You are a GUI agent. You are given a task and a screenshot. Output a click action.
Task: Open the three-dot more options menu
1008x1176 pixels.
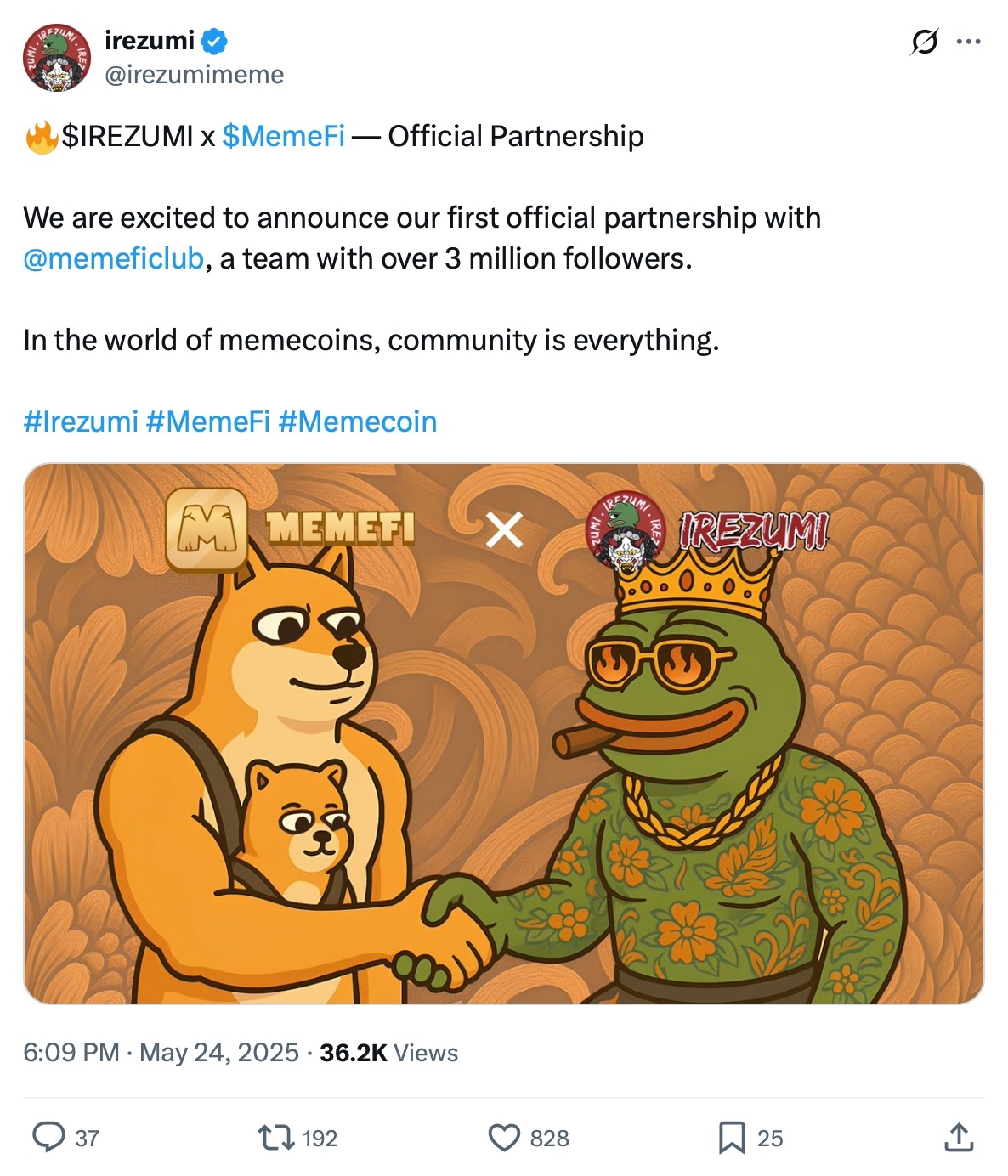(x=968, y=41)
